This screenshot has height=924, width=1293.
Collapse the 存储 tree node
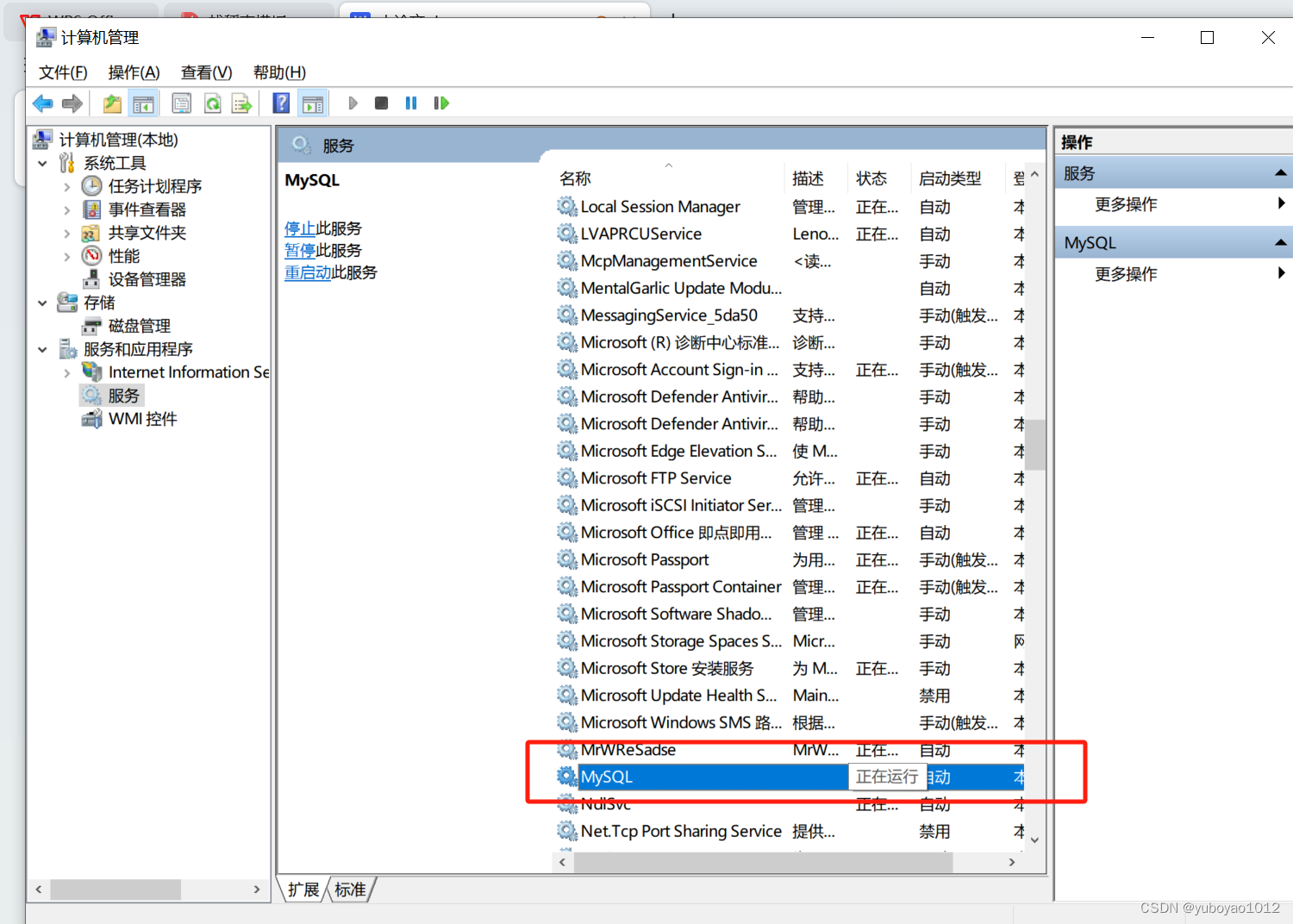[42, 303]
